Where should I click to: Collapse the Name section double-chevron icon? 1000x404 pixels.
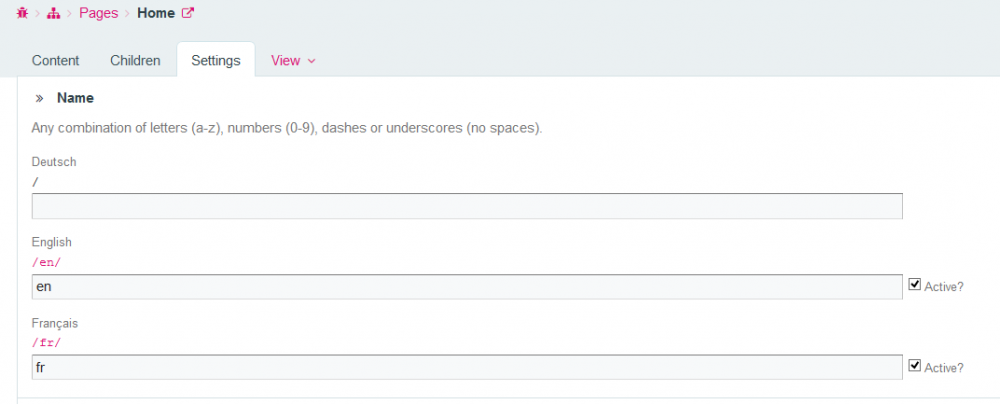click(x=40, y=98)
